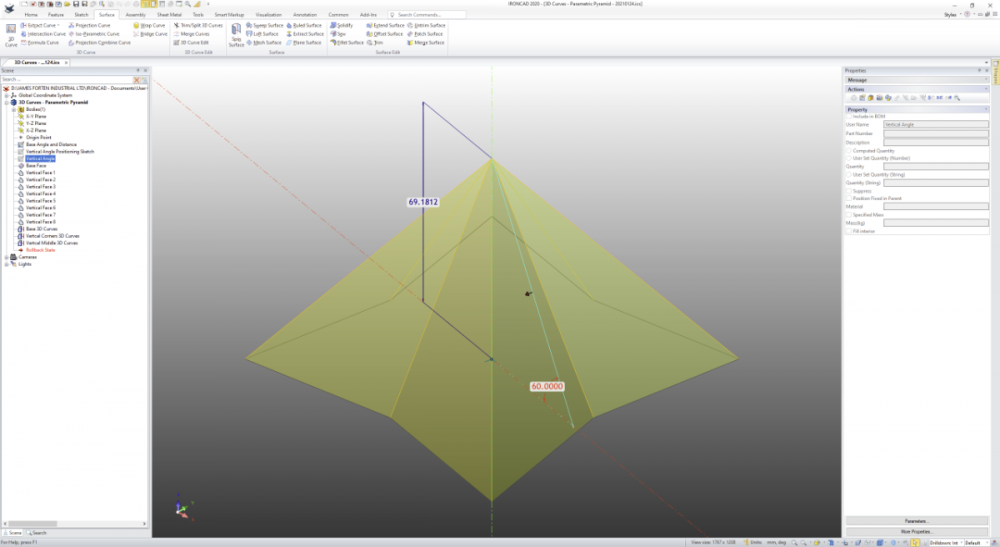Use the Extract Surface tool
The image size is (1000, 547).
[x=305, y=34]
